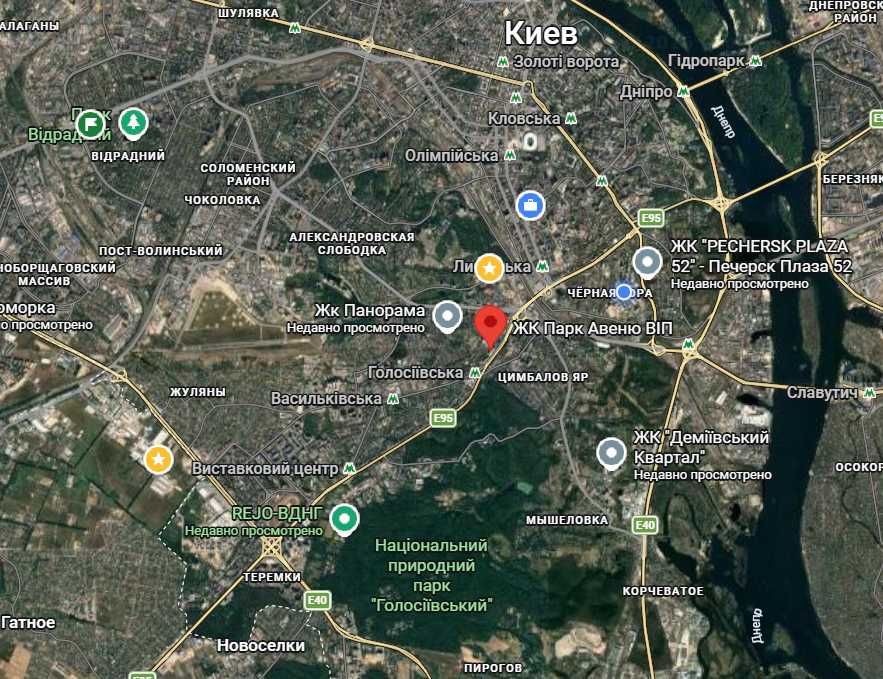Viewport: 883px width, 679px height.
Task: Select the Жк Панорама gray location pin
Action: click(448, 318)
